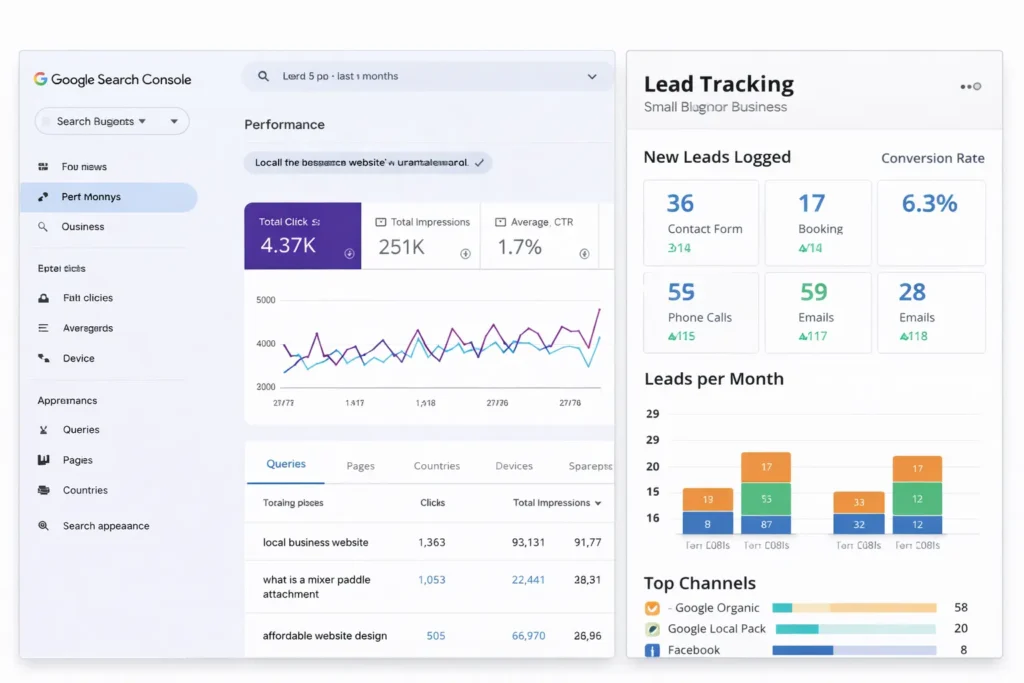The width and height of the screenshot is (1024, 683).
Task: Switch to the Countries tab in Performance
Action: point(437,465)
